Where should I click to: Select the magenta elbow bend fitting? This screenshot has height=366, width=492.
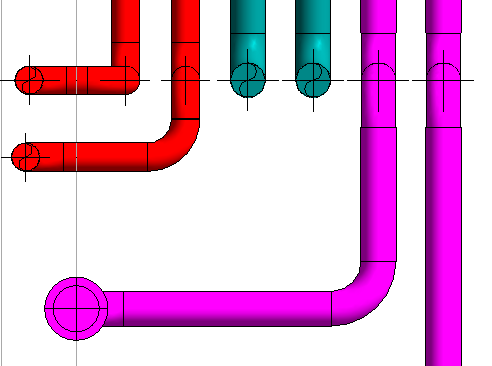tap(364, 293)
